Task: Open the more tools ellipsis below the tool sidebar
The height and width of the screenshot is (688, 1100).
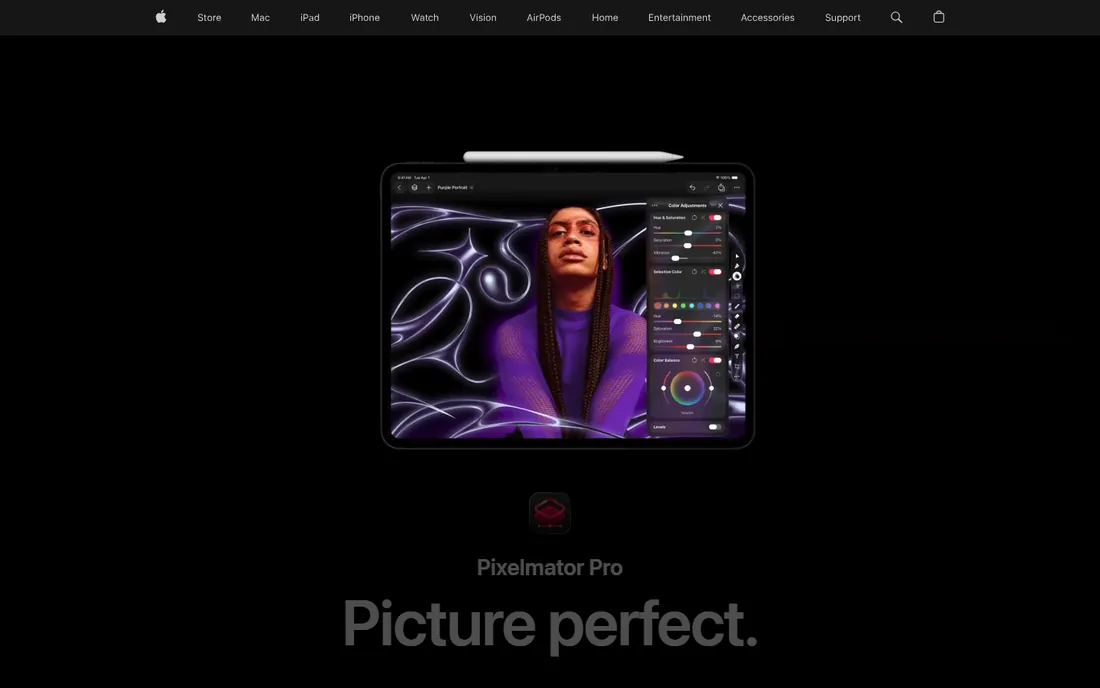Action: [x=737, y=377]
